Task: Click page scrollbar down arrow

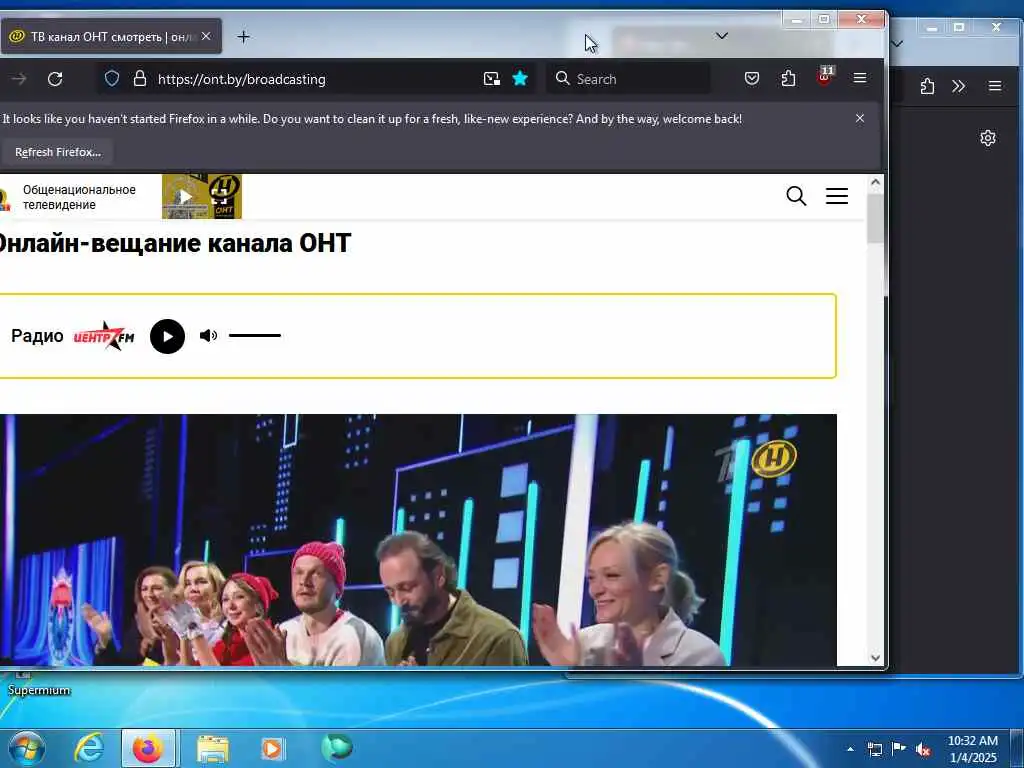Action: [875, 658]
